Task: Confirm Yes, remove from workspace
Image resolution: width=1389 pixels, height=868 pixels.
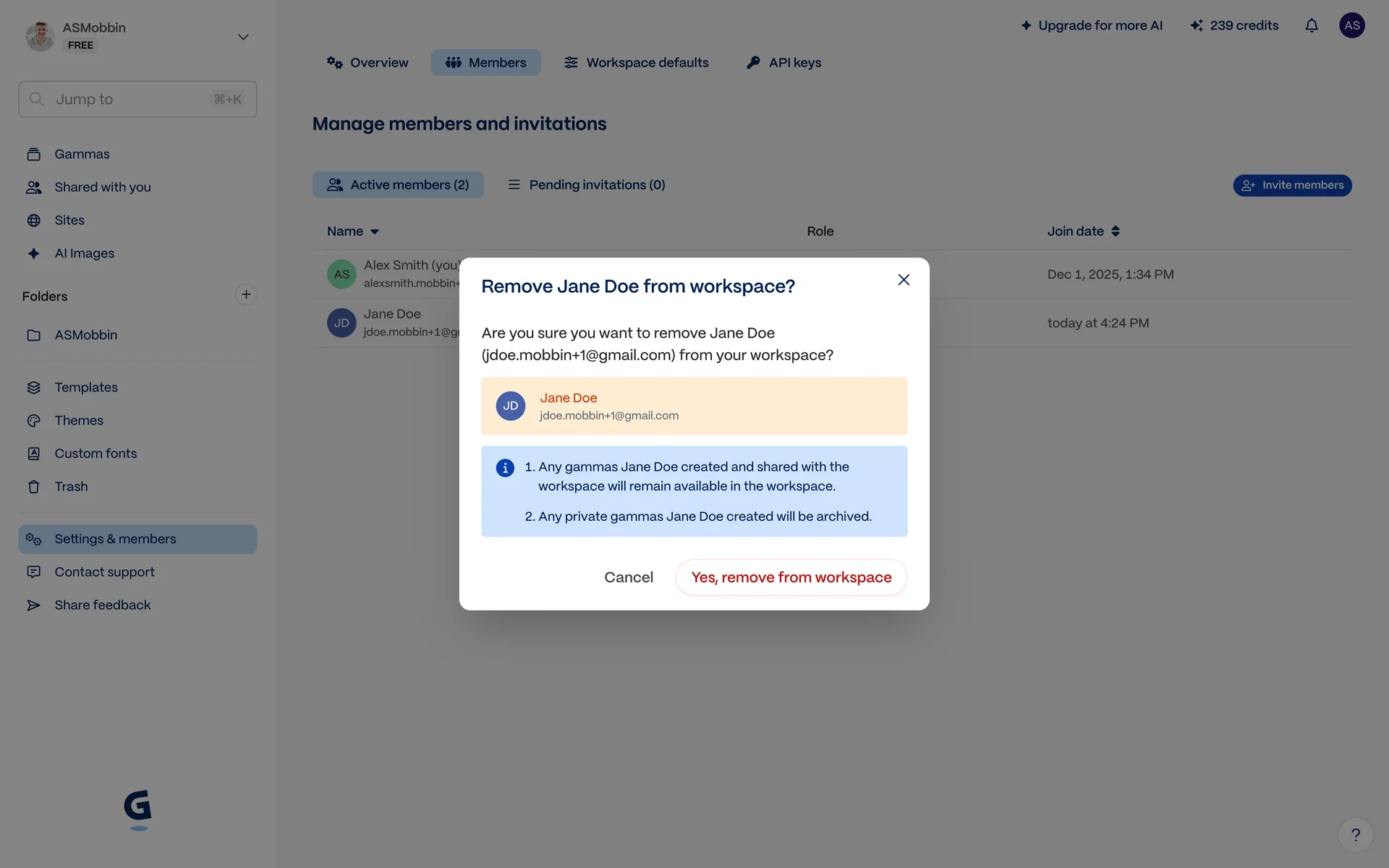Action: pos(791,577)
